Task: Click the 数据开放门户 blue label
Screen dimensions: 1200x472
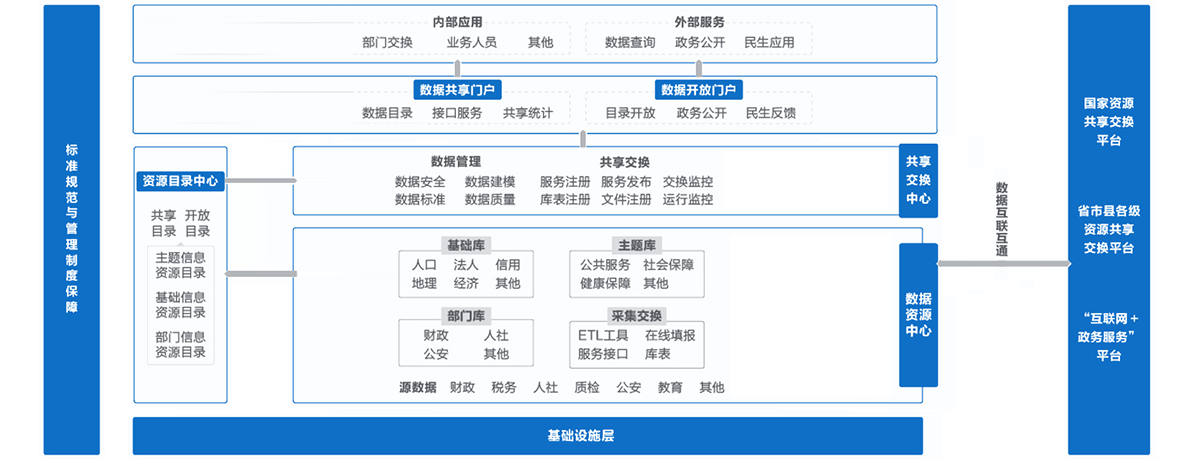Action: pos(699,90)
